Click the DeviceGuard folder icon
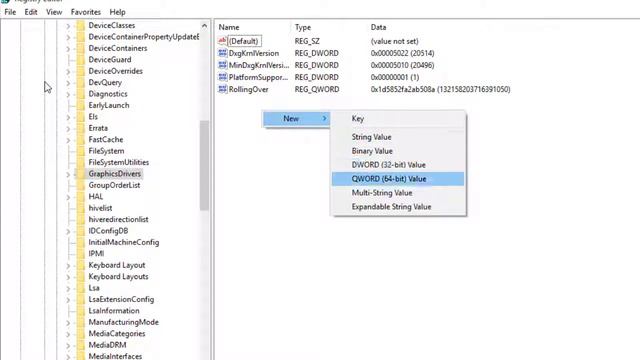The image size is (640, 360). click(x=80, y=60)
